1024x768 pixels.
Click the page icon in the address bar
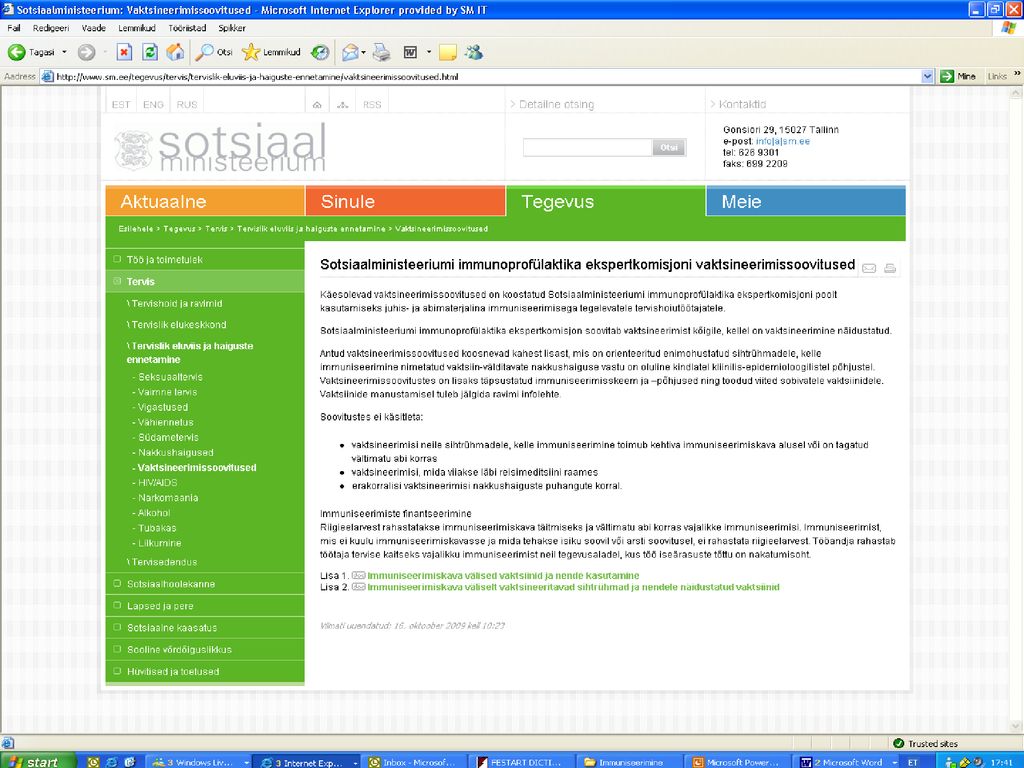click(x=47, y=76)
